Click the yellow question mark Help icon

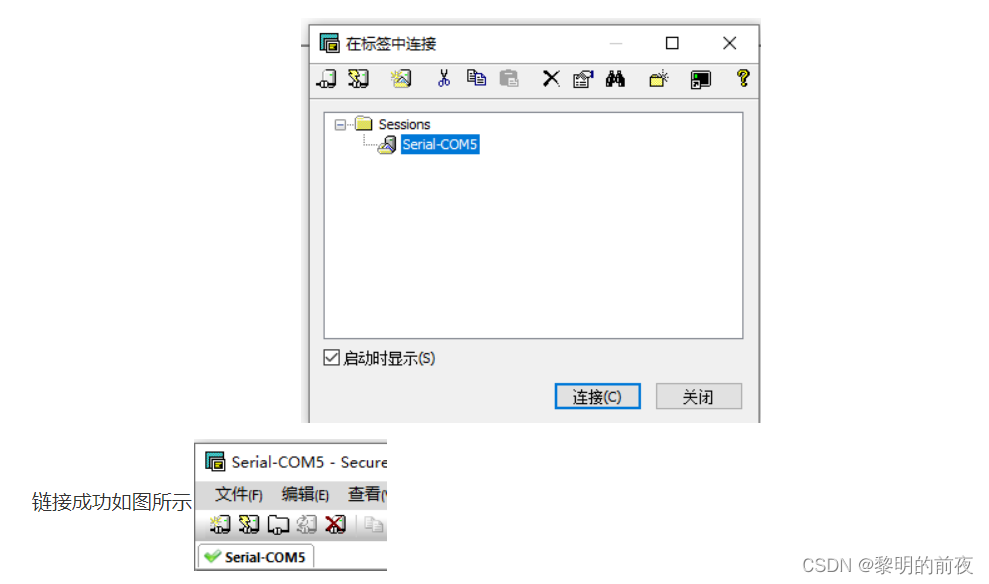743,78
